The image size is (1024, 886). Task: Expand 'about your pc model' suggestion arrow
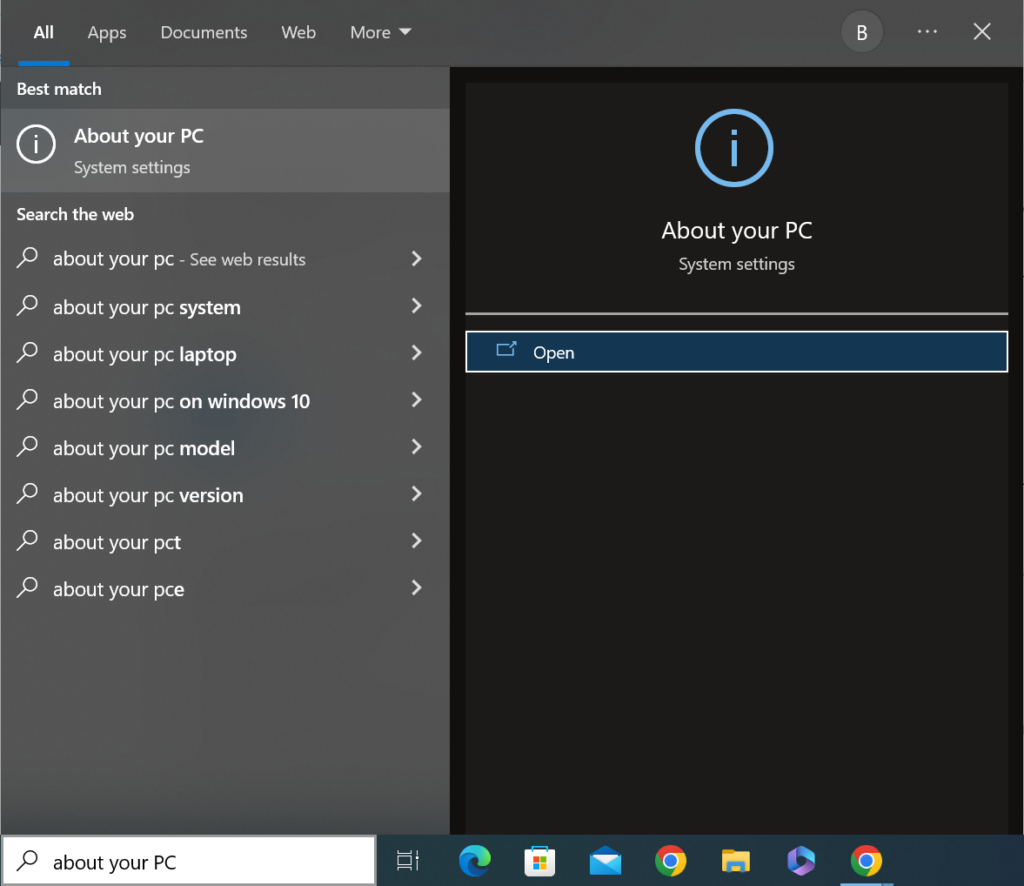pyautogui.click(x=417, y=448)
